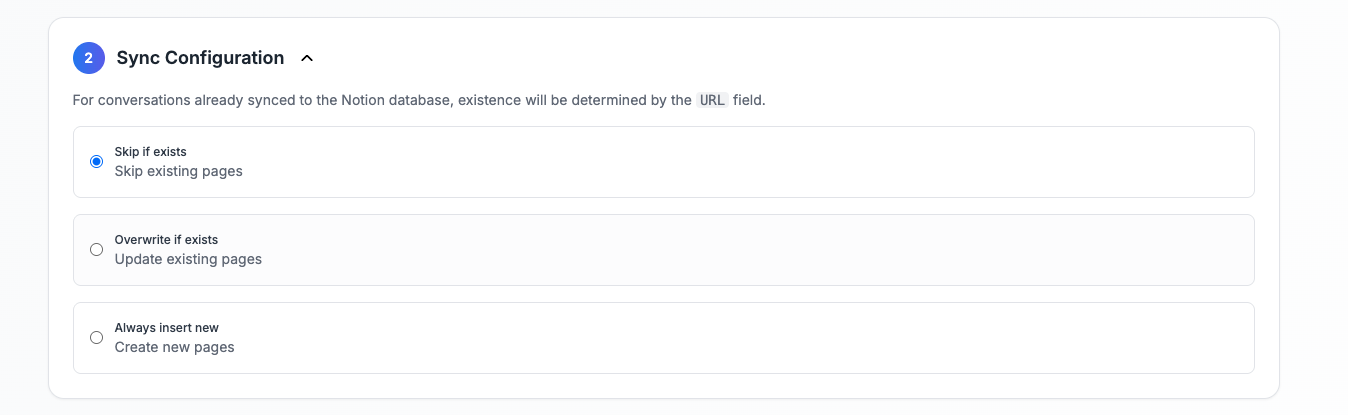1348x415 pixels.
Task: Click the "Skip if exists" label text
Action: (151, 152)
